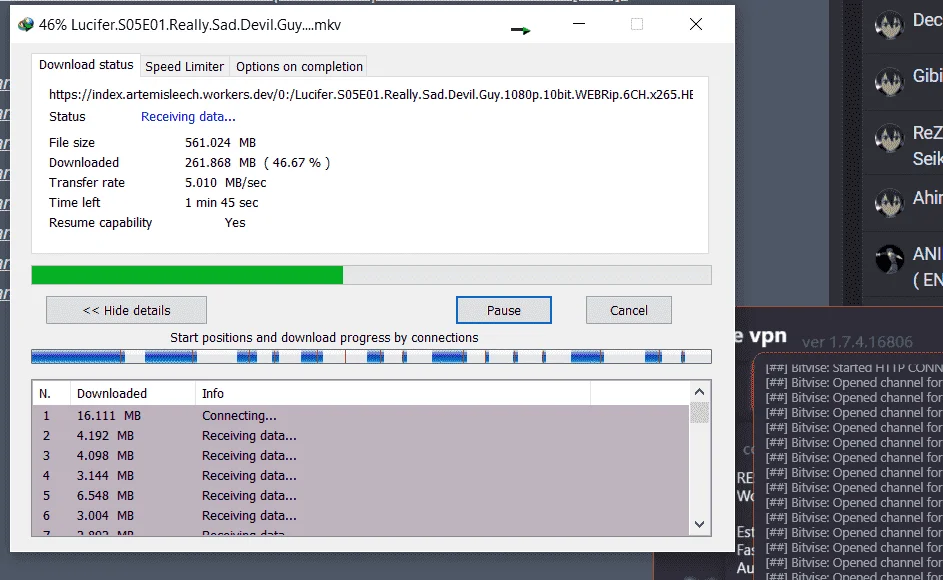Viewport: 943px width, 580px height.
Task: Select connection row 2 with 4.192 MB
Action: point(360,436)
